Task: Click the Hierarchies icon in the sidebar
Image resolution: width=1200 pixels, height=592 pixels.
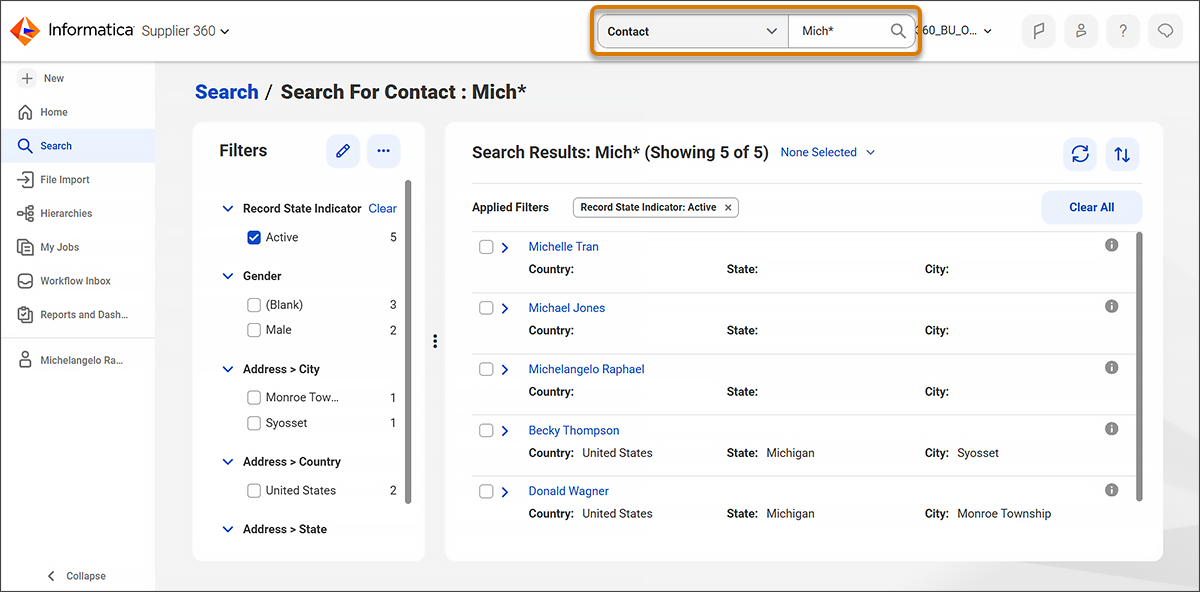Action: click(26, 214)
